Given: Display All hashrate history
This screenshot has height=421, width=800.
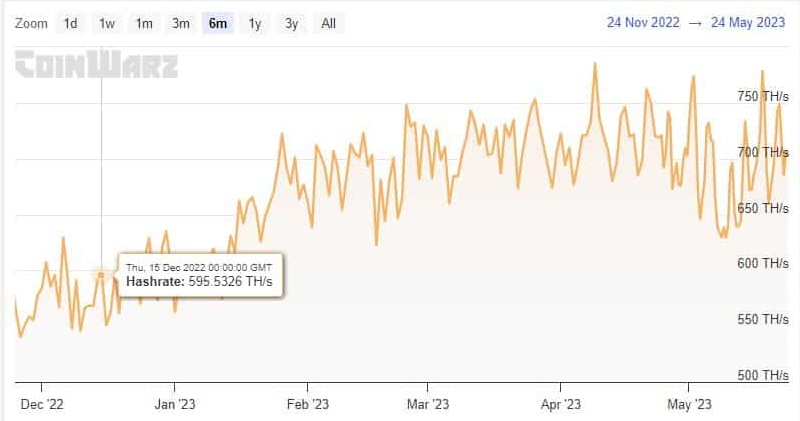Looking at the screenshot, I should pyautogui.click(x=328, y=23).
